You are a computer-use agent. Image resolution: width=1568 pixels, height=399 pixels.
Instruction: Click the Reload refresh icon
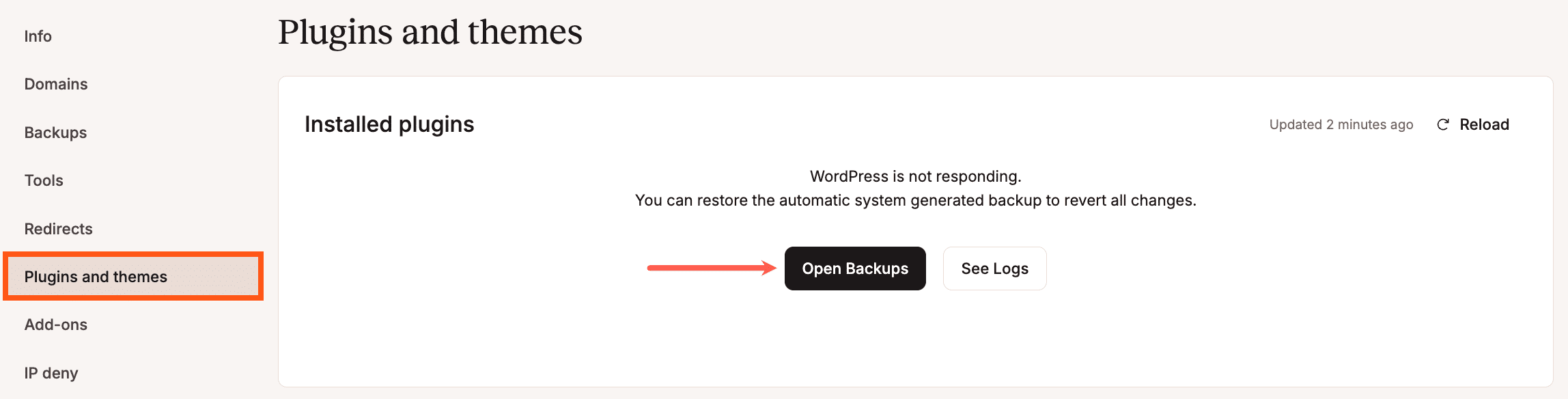click(1443, 124)
